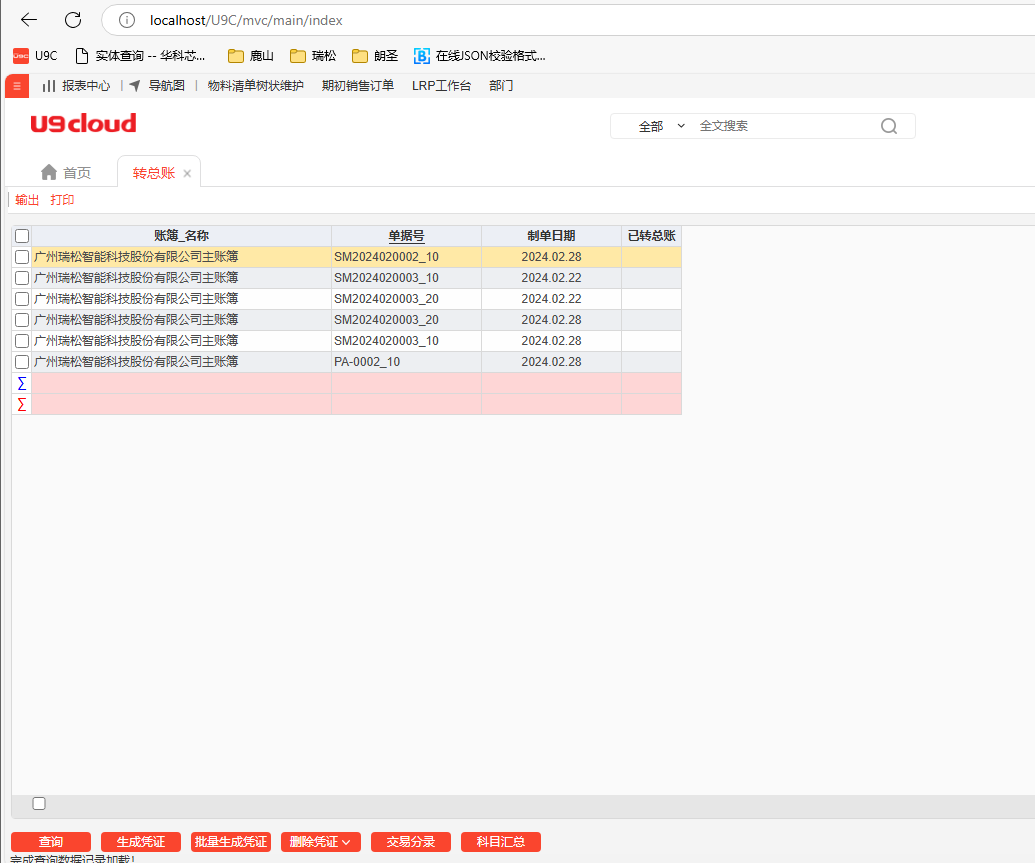Image resolution: width=1035 pixels, height=863 pixels.
Task: Open 报表中心 chart icon in toolbar
Action: (48, 86)
